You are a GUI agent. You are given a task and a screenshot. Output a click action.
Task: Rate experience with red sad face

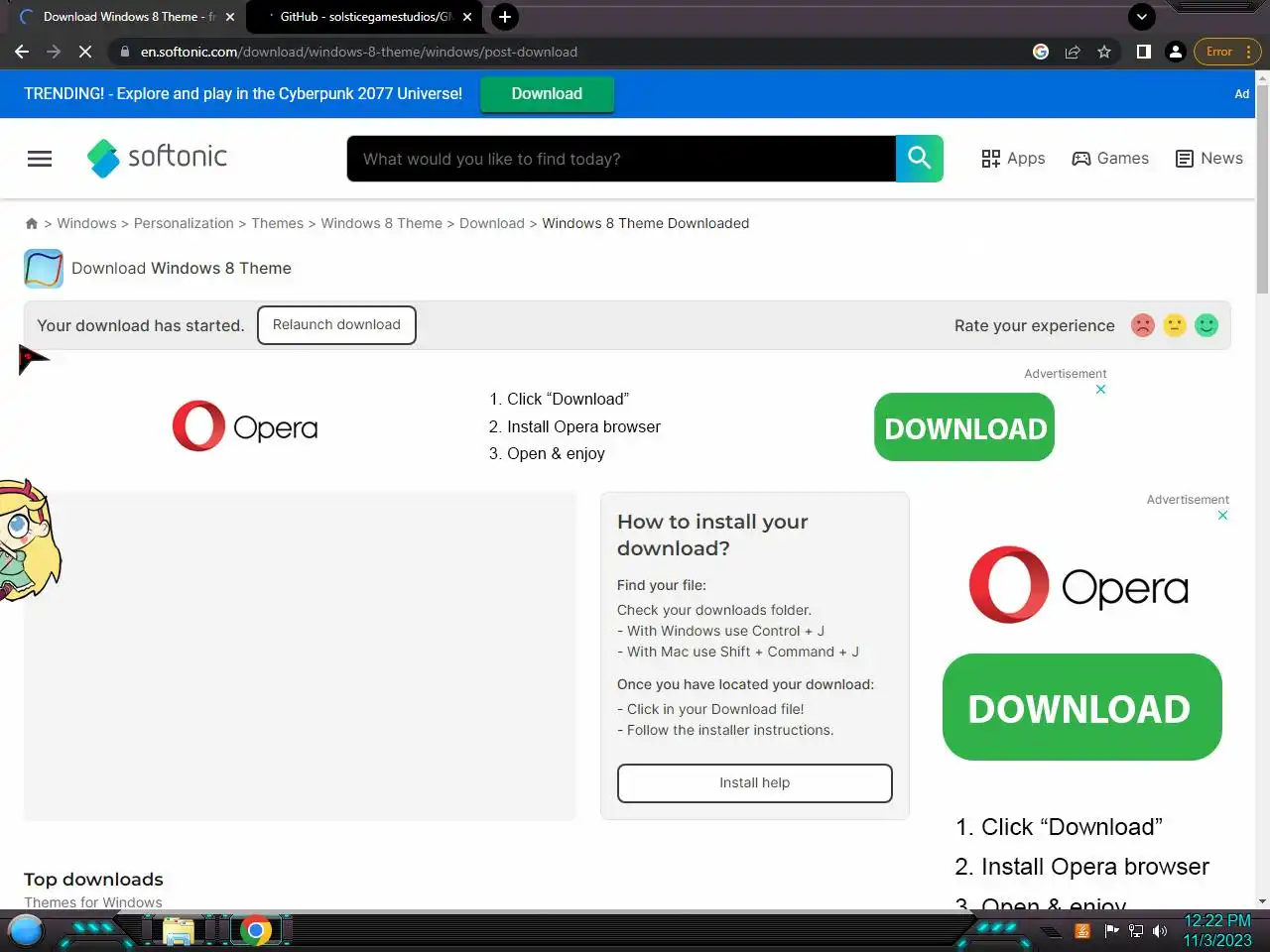click(x=1143, y=325)
